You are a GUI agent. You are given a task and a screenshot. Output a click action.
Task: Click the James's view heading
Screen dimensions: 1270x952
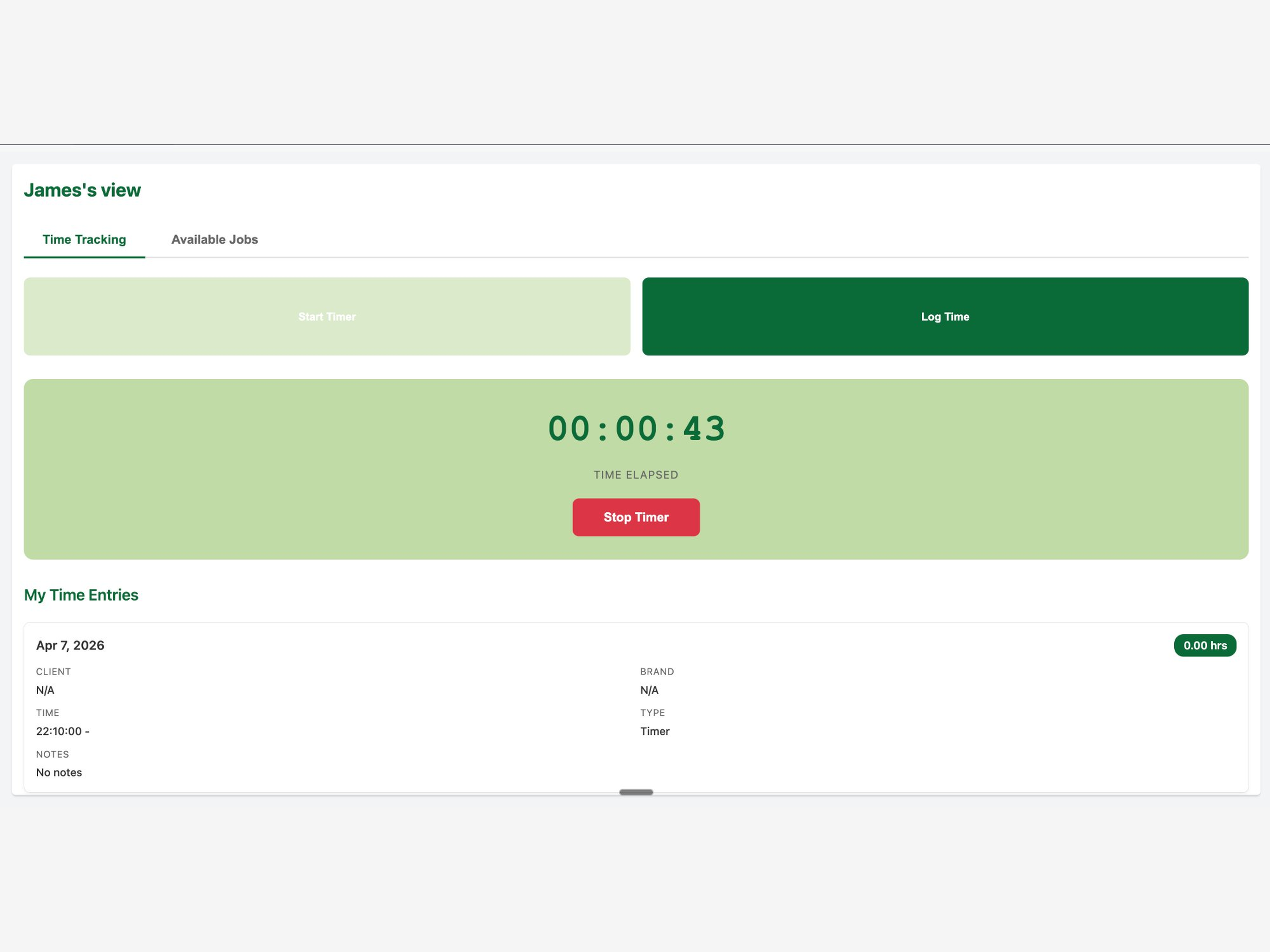click(x=82, y=190)
